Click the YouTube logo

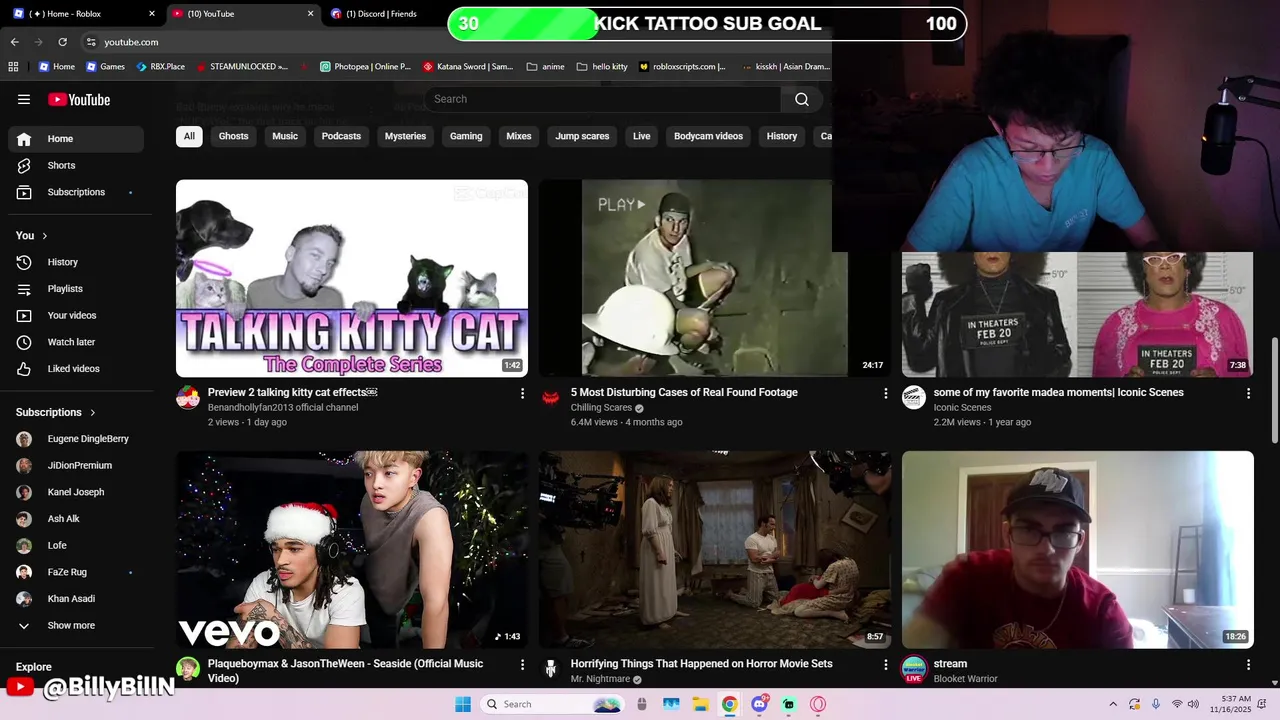(79, 99)
